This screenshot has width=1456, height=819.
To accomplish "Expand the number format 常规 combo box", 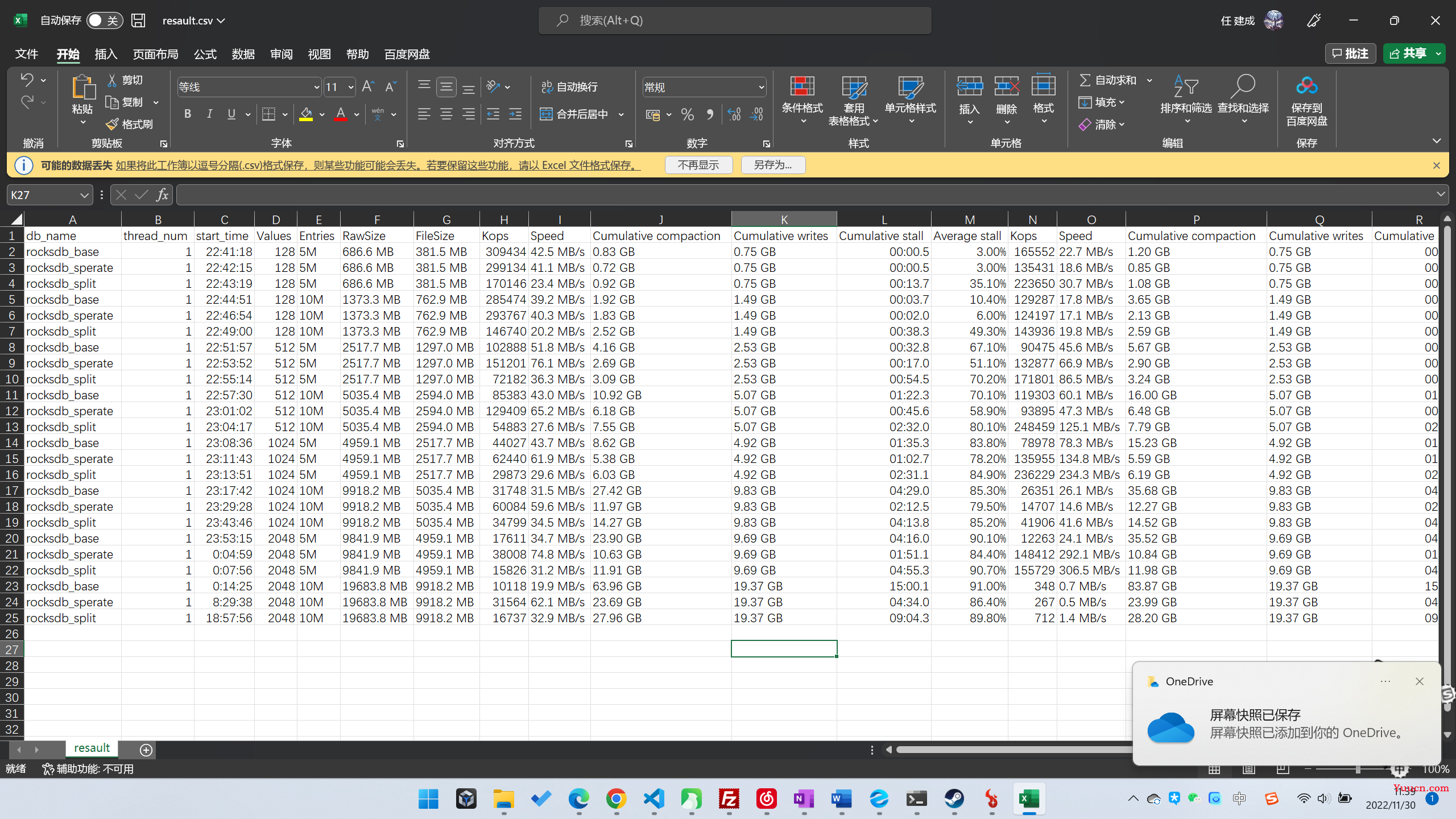I will 761,87.
